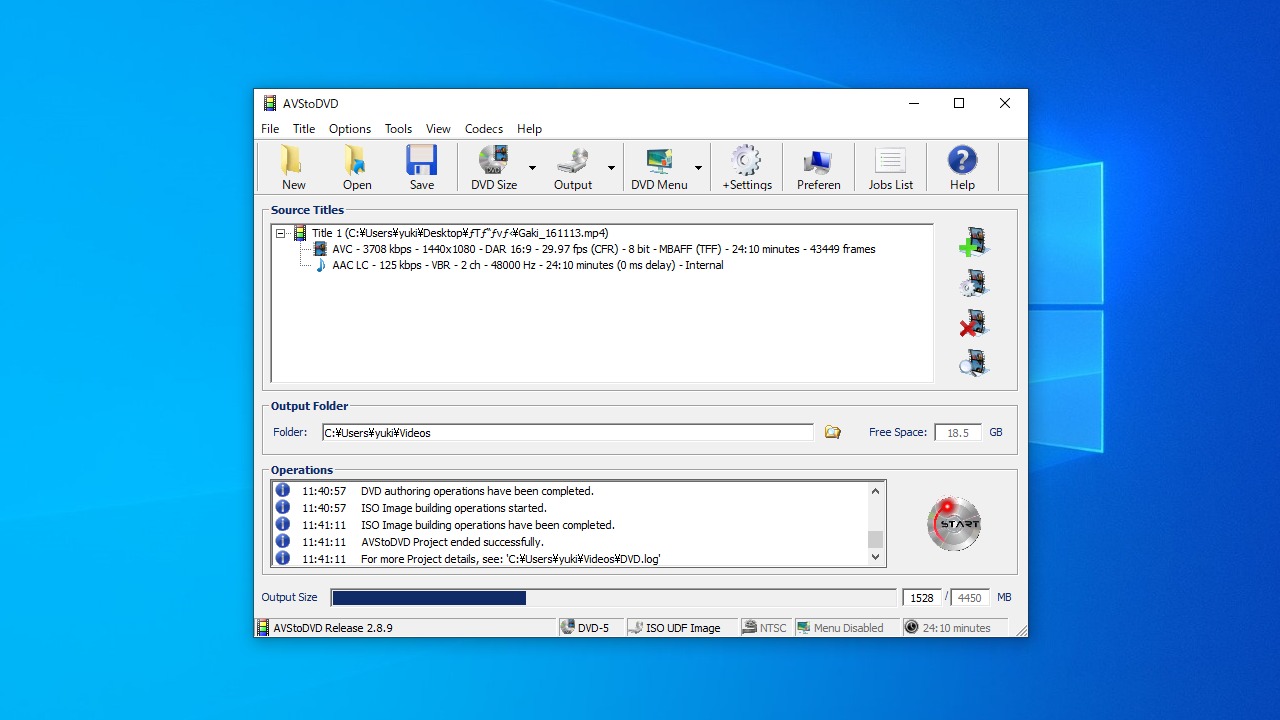This screenshot has height=720, width=1280.
Task: Click AVStoDVD Release 2.8.9 status text
Action: (x=333, y=628)
